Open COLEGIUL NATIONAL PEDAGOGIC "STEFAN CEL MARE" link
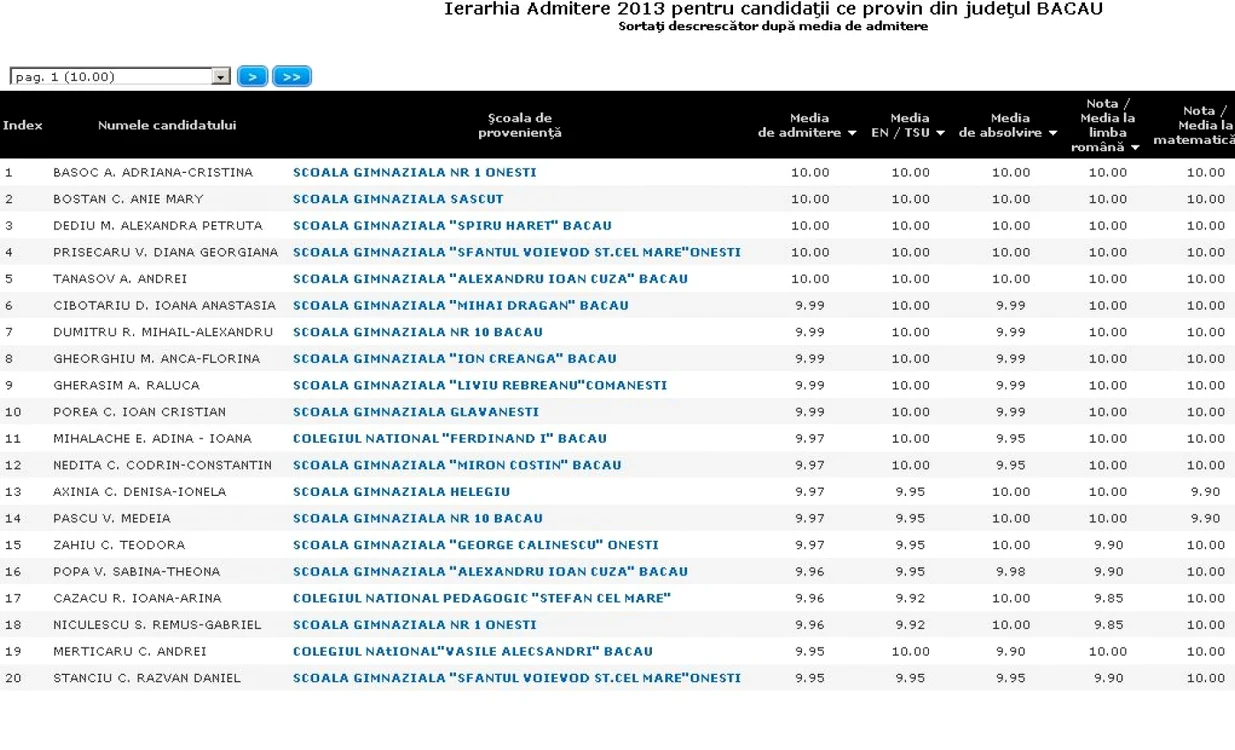 pyautogui.click(x=482, y=598)
